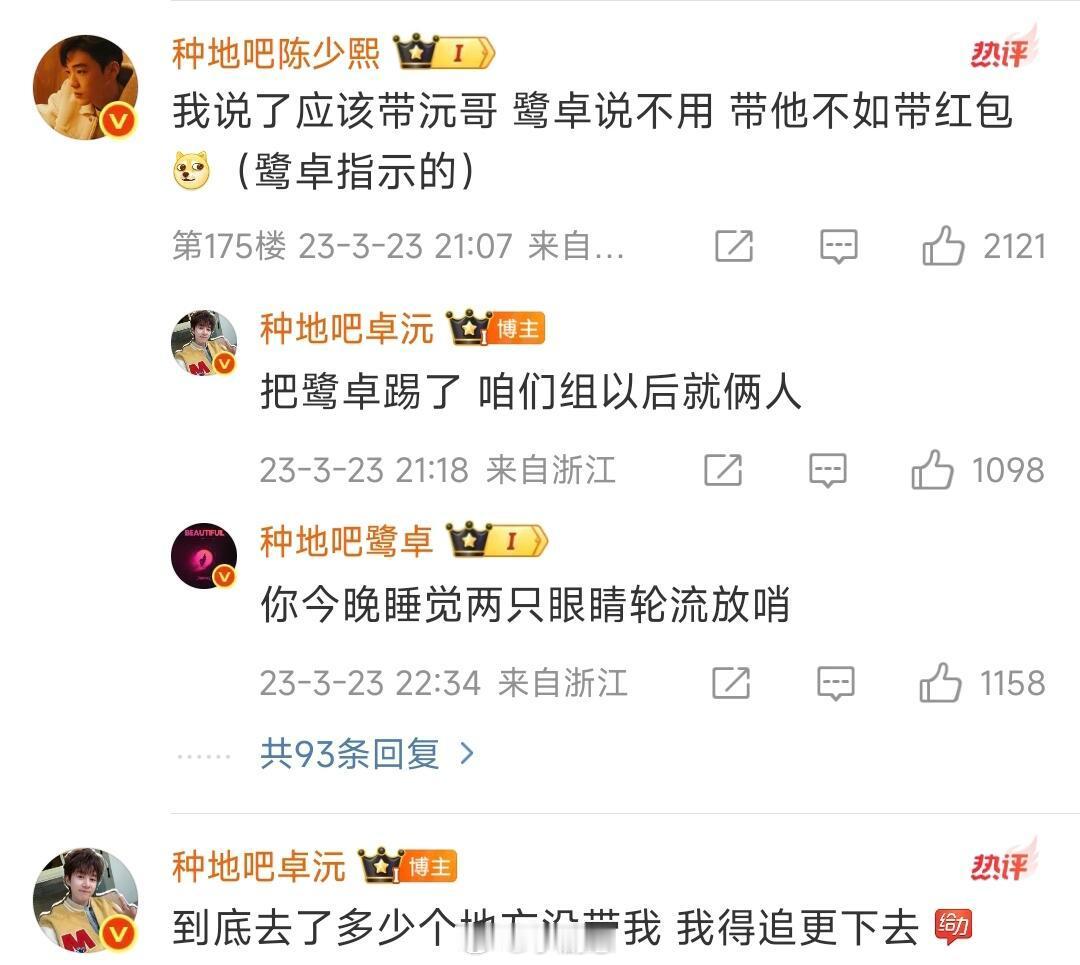Open bottom 种地吧卓沅 comment username
This screenshot has width=1080, height=965.
click(258, 867)
